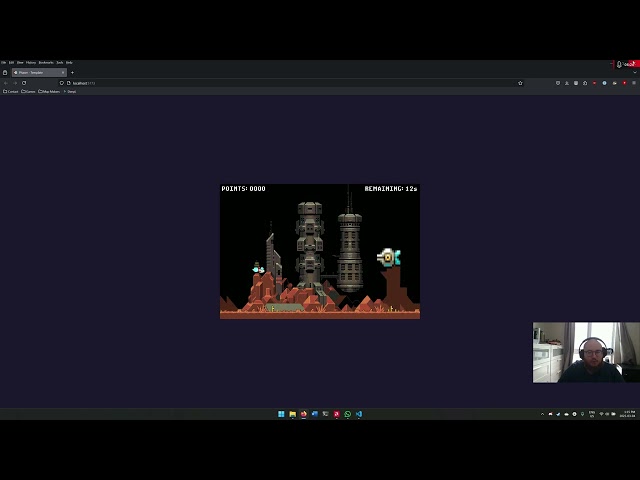Open the Pocket shield toolbar icon
Image resolution: width=640 pixels, height=480 pixels.
tap(558, 83)
